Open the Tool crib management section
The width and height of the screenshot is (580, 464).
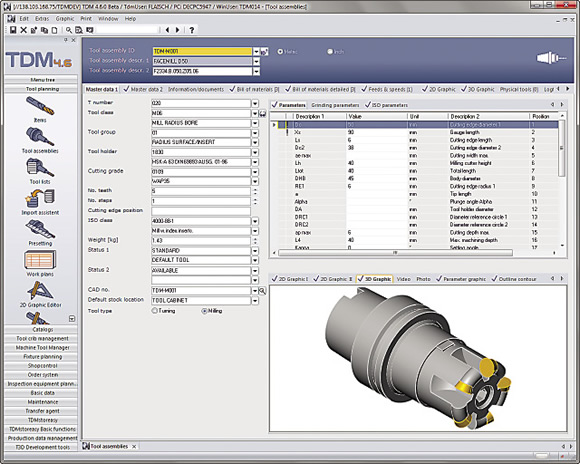point(42,339)
